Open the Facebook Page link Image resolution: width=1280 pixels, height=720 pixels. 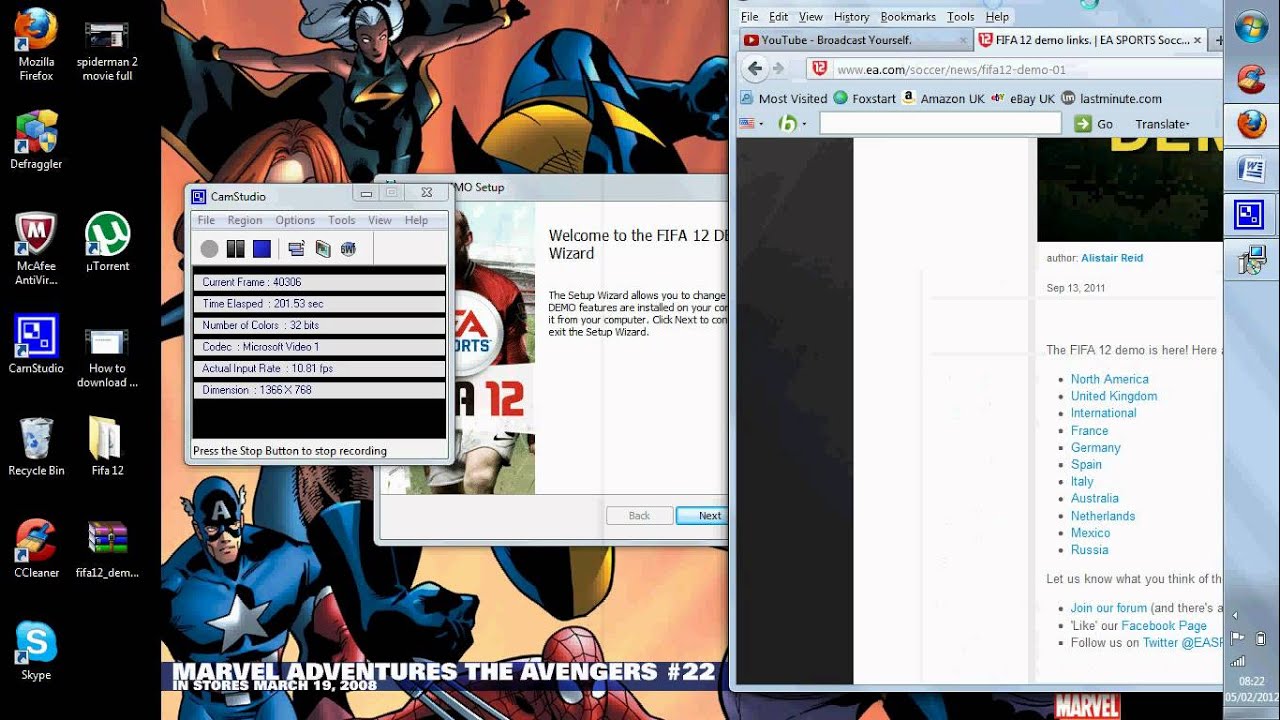coord(1164,625)
